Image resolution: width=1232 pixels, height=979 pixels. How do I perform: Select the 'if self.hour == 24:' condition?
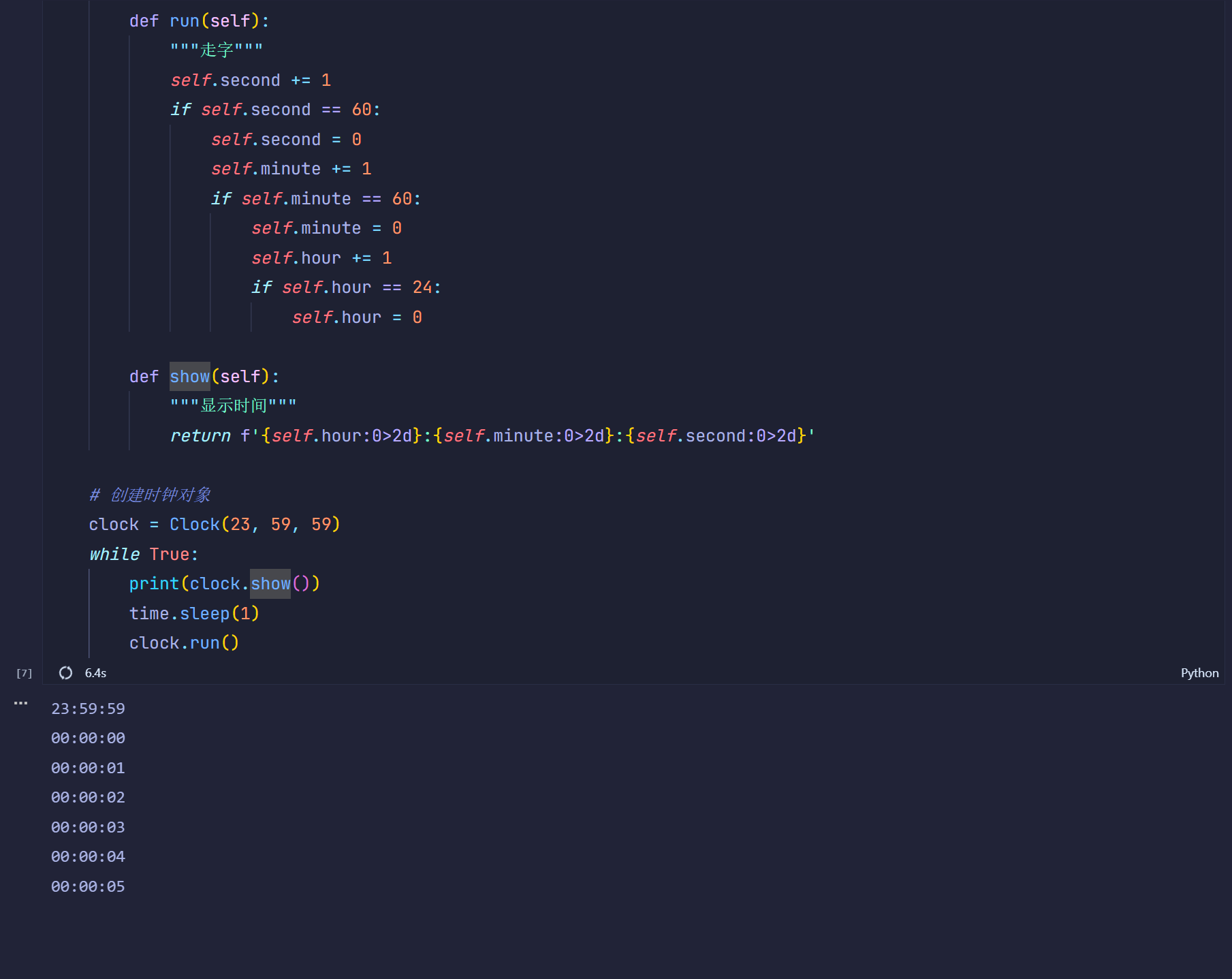click(346, 287)
